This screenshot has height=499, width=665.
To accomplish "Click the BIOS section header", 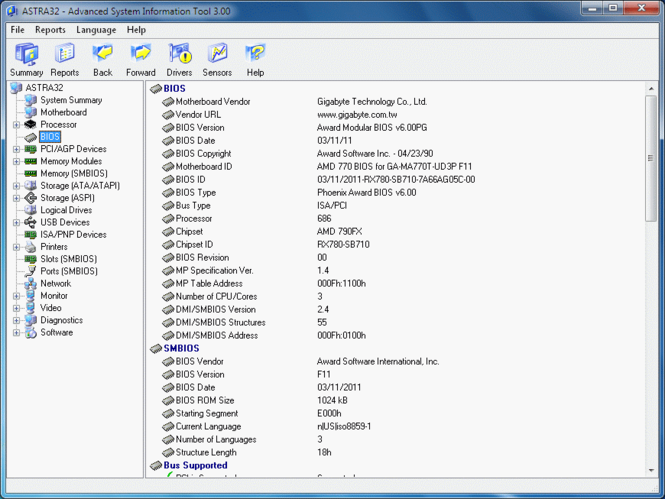I will coord(174,88).
